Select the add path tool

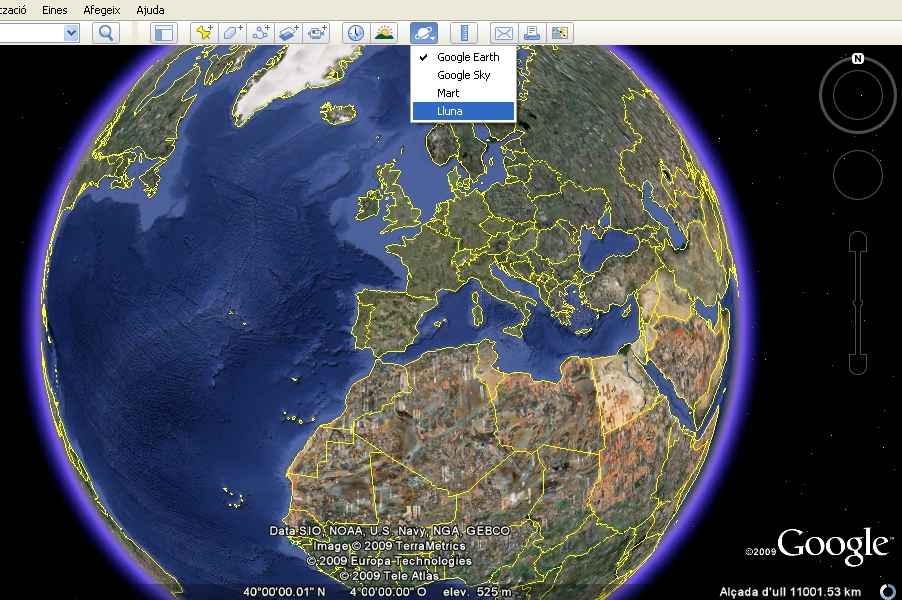point(261,33)
